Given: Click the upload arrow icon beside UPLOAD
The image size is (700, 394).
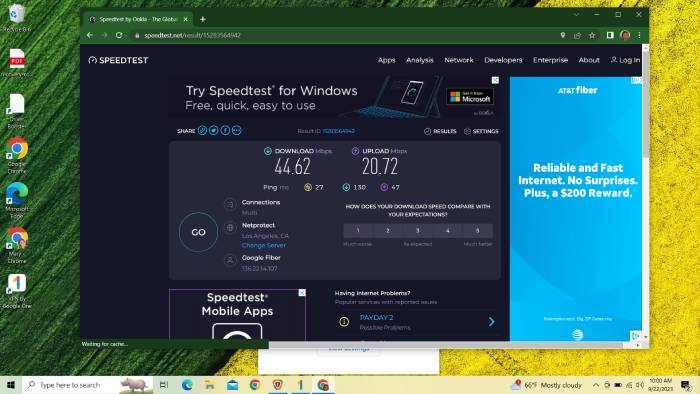Looking at the screenshot, I should (x=355, y=151).
